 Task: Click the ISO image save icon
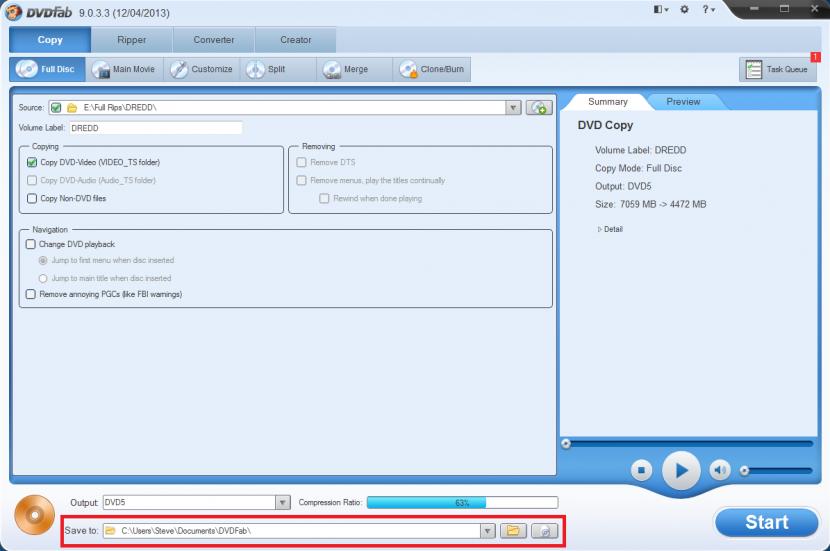coord(545,530)
